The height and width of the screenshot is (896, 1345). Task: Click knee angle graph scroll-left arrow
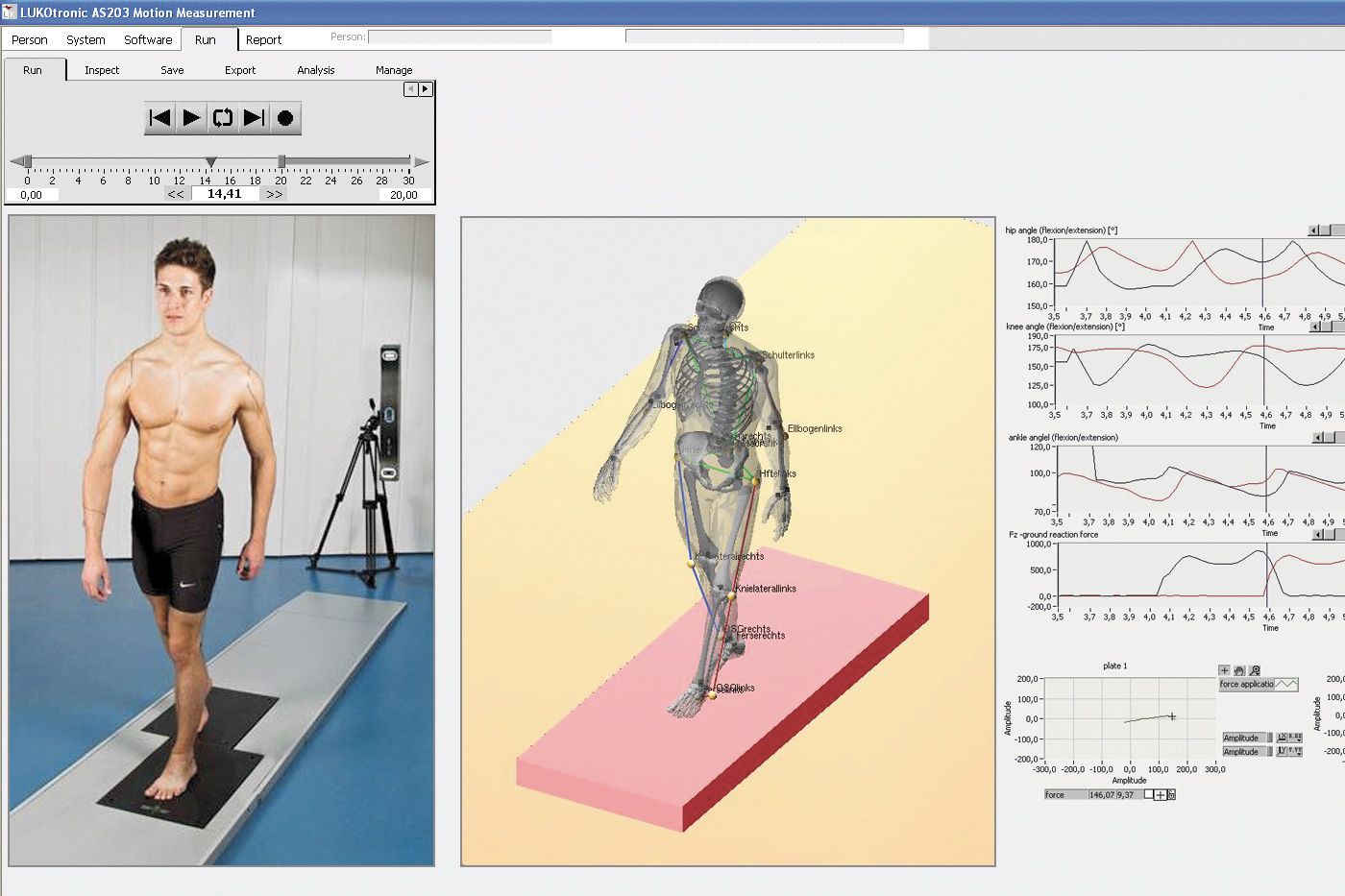pos(1315,327)
